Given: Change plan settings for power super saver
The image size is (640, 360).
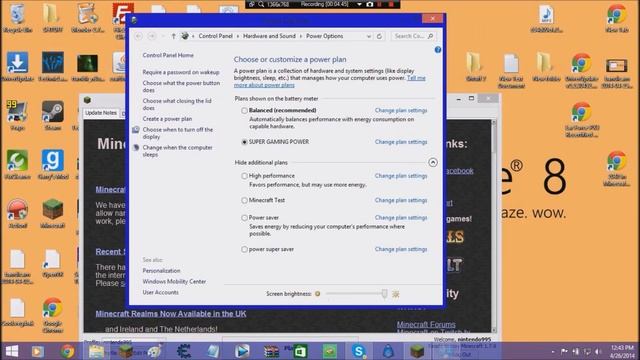Looking at the screenshot, I should (x=401, y=249).
